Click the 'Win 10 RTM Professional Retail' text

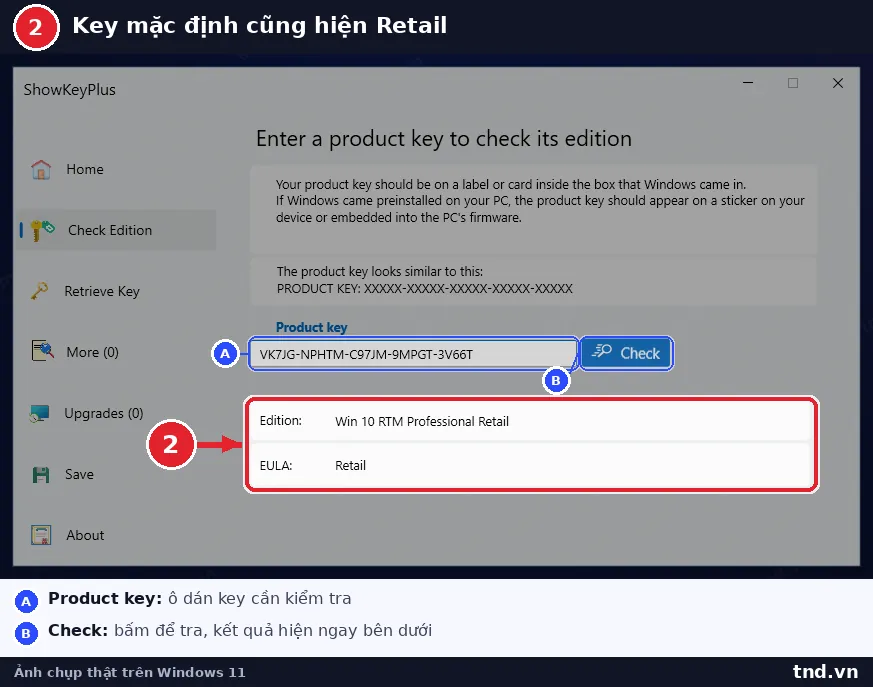point(421,421)
